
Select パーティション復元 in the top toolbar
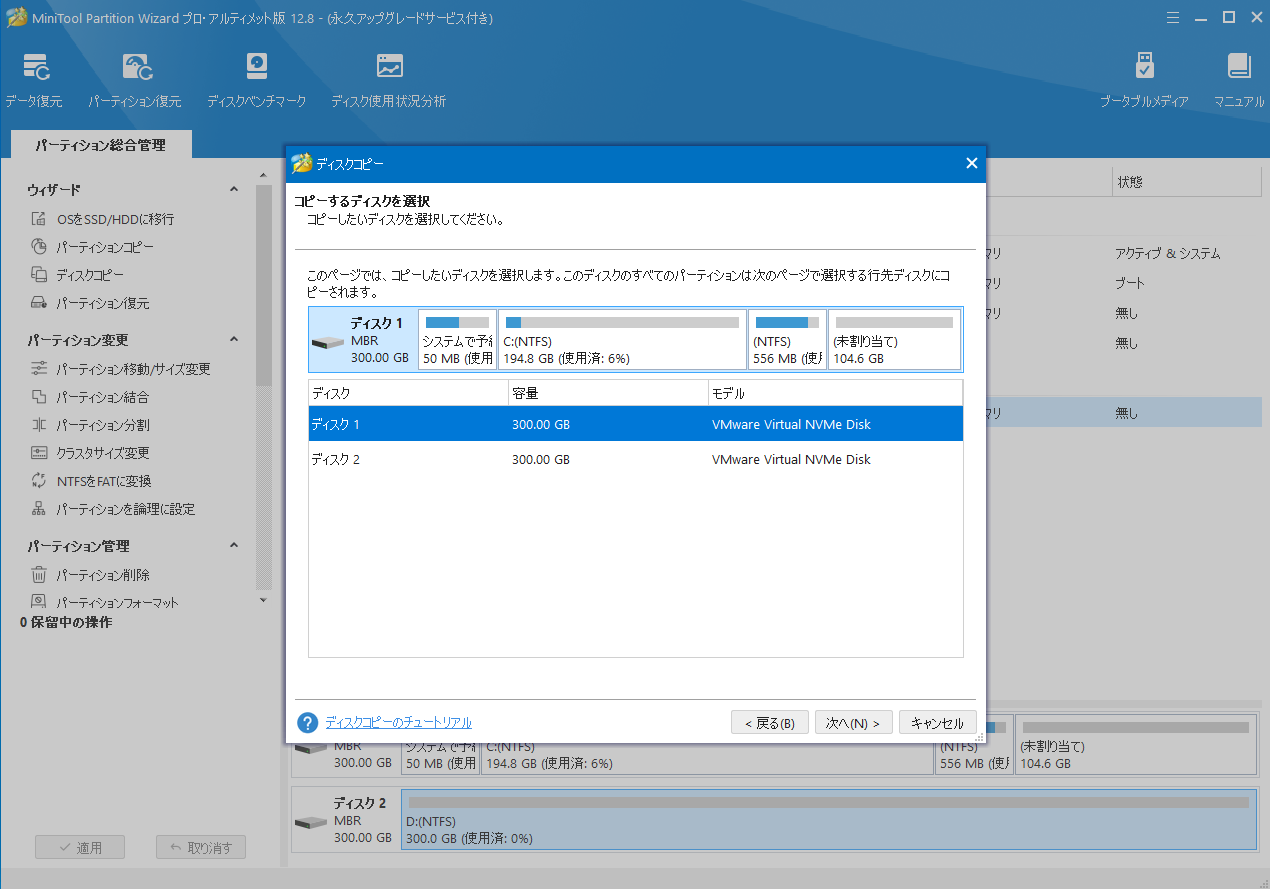135,78
